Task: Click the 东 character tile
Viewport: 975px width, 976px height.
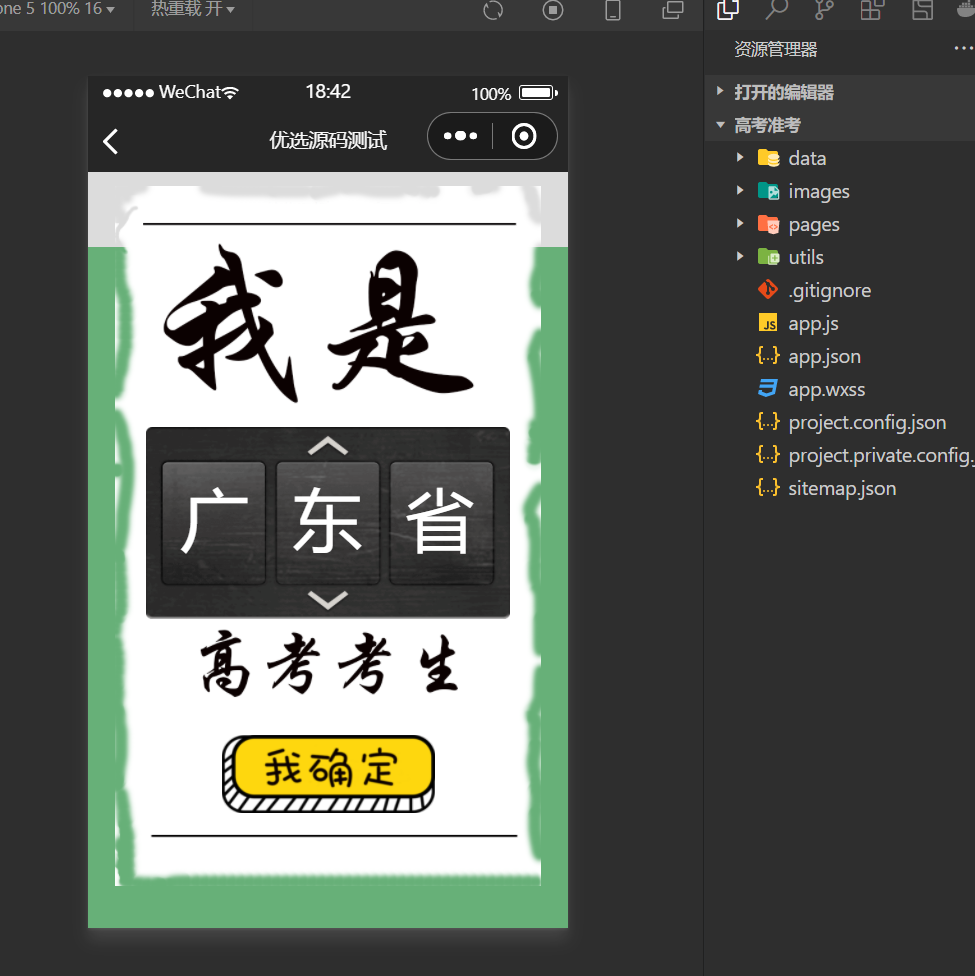Action: 327,522
